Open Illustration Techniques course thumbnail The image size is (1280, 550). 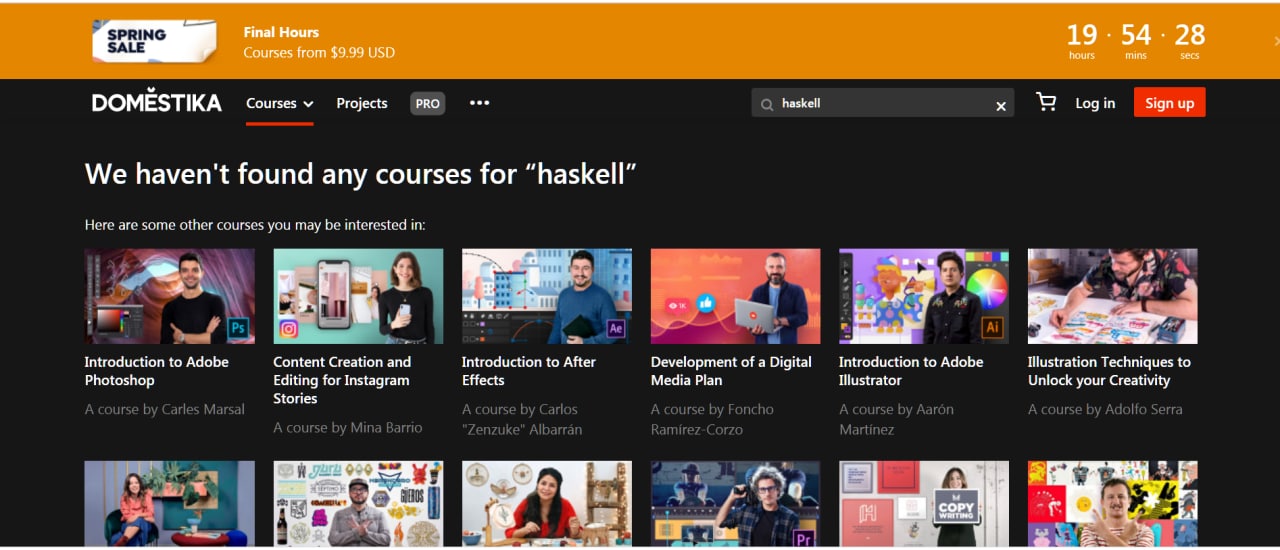click(1113, 296)
